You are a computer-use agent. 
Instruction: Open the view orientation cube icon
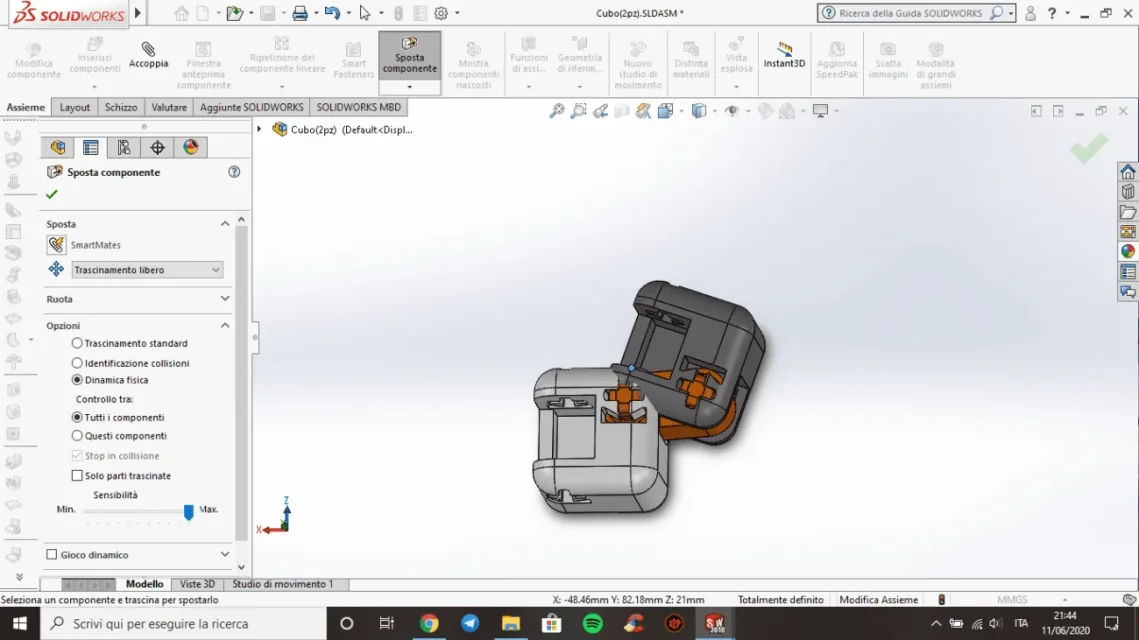tap(665, 111)
